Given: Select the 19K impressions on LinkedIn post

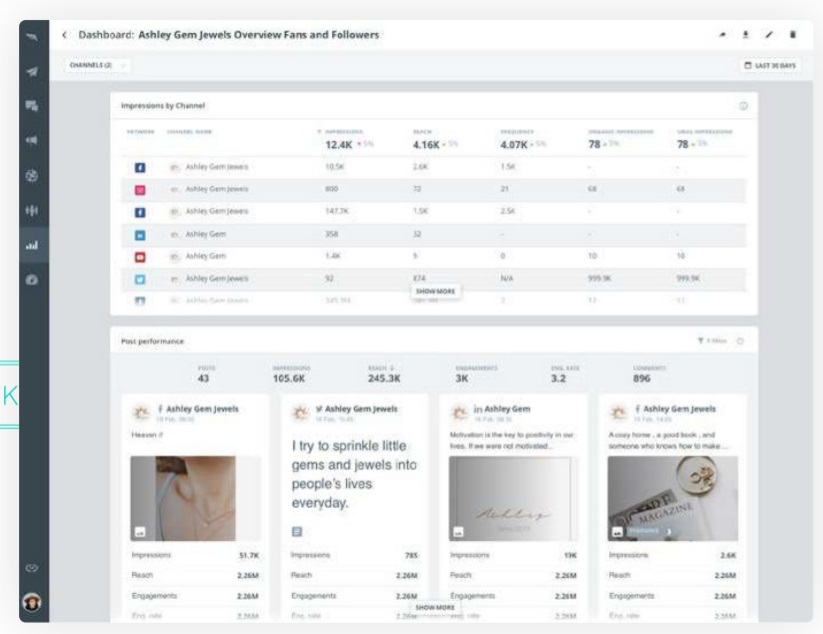Looking at the screenshot, I should click(571, 555).
